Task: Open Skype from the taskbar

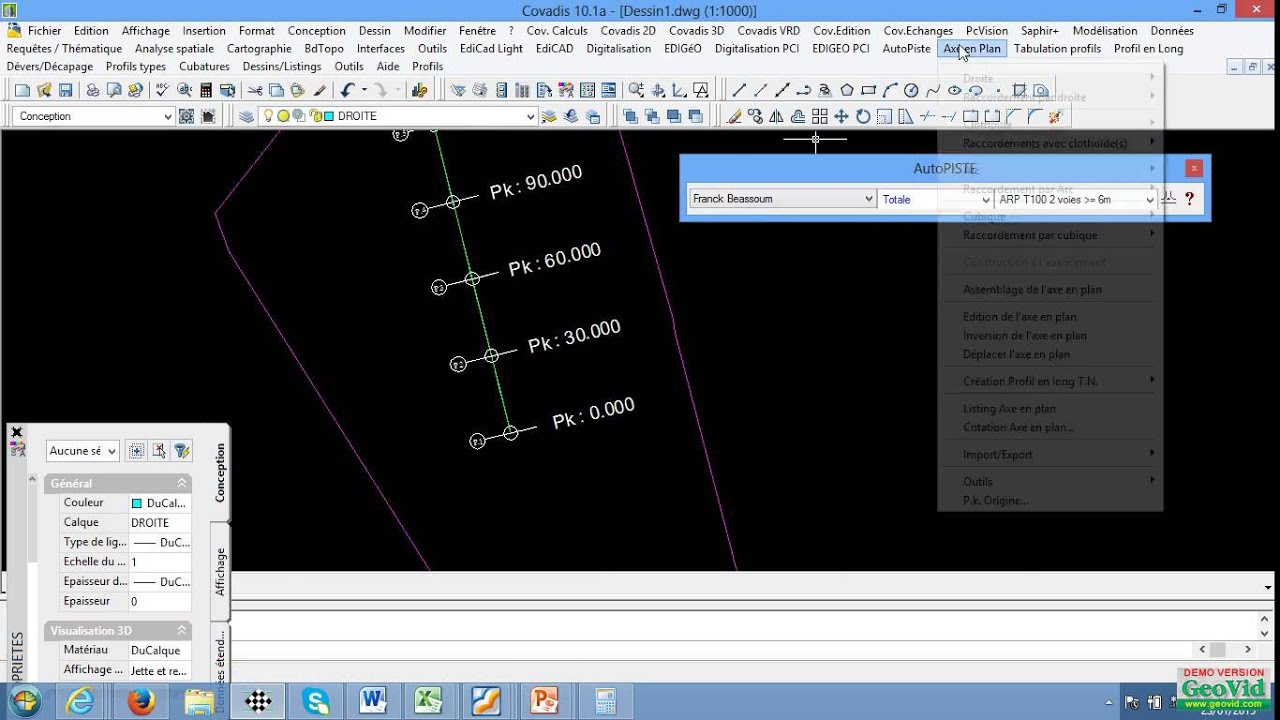Action: point(317,702)
